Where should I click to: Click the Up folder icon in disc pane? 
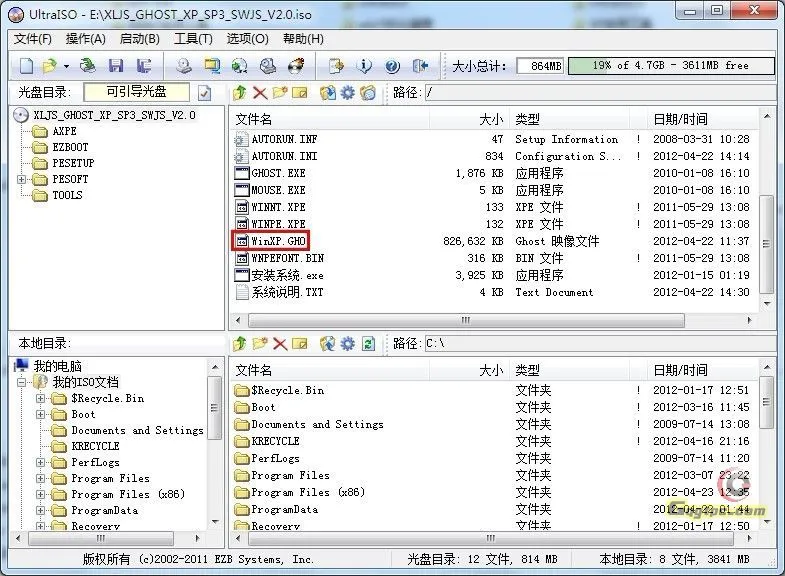tap(239, 93)
